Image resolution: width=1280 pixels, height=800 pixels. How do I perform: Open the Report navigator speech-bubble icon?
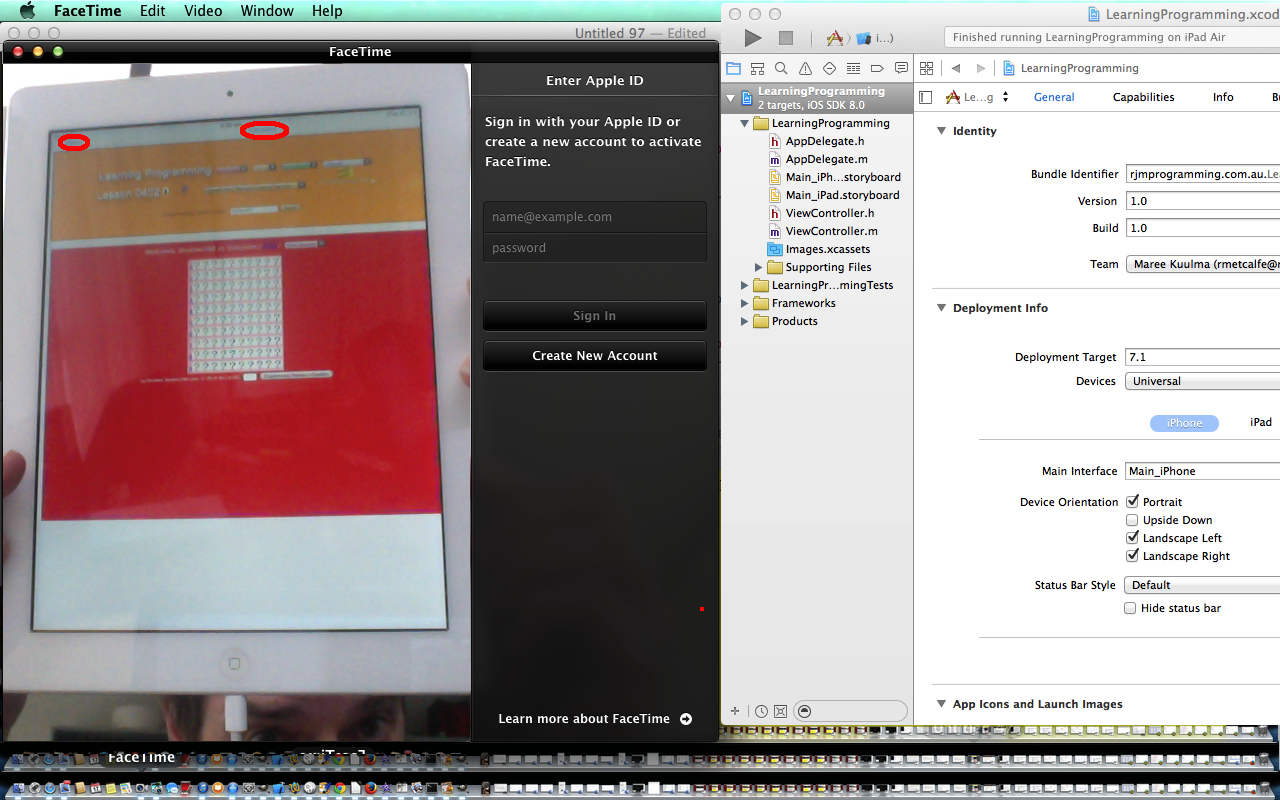(901, 68)
